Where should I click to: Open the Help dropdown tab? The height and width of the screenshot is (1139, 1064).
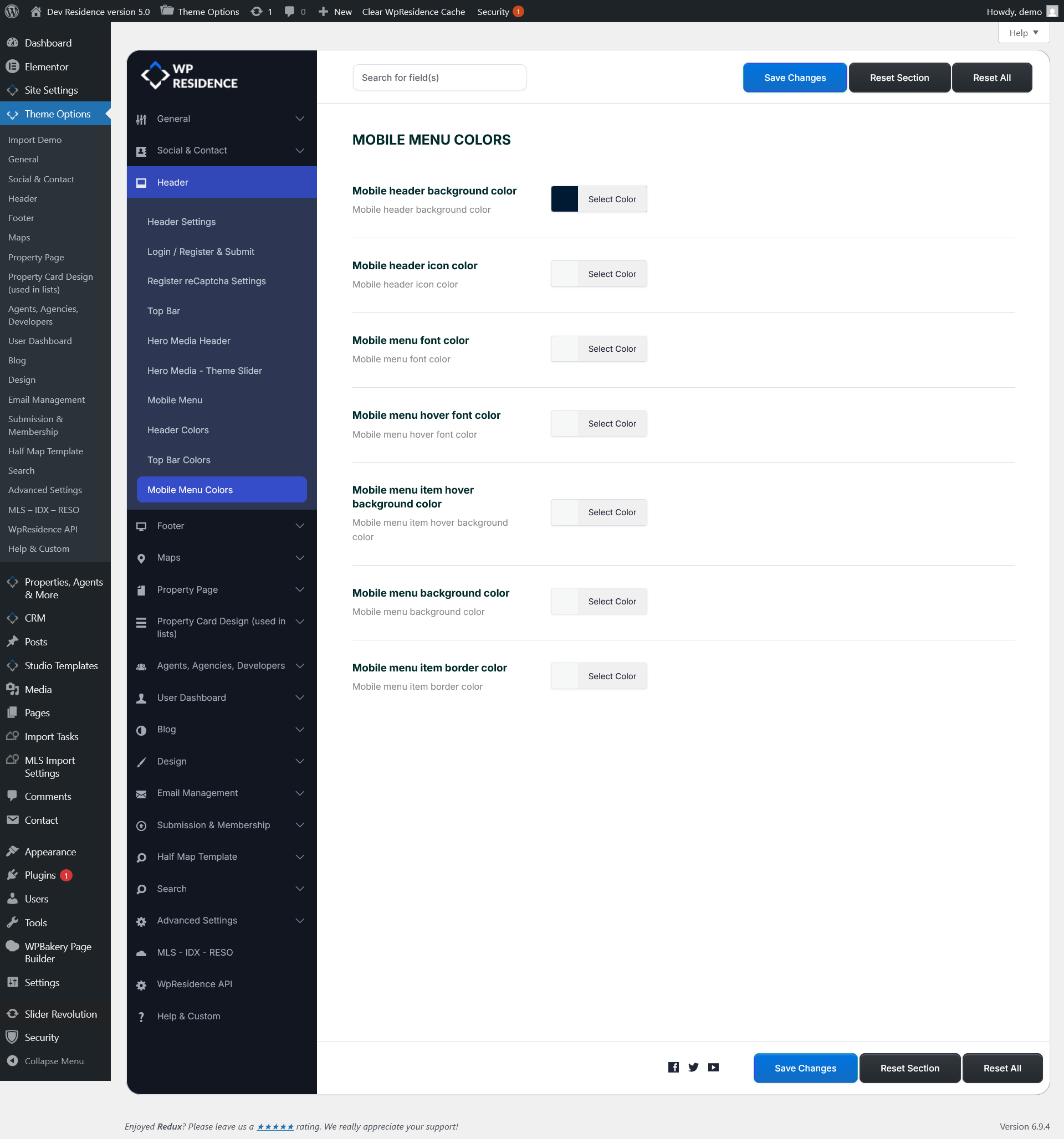[x=1024, y=33]
